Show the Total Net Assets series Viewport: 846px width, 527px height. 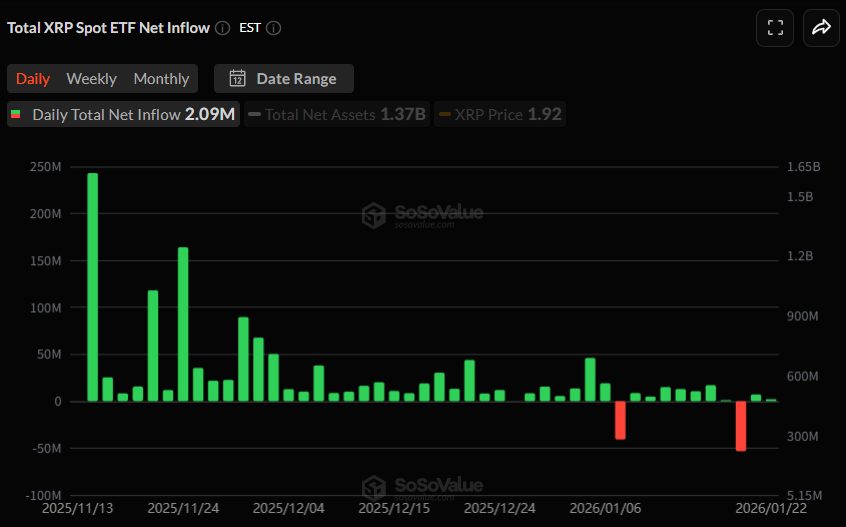(x=337, y=115)
